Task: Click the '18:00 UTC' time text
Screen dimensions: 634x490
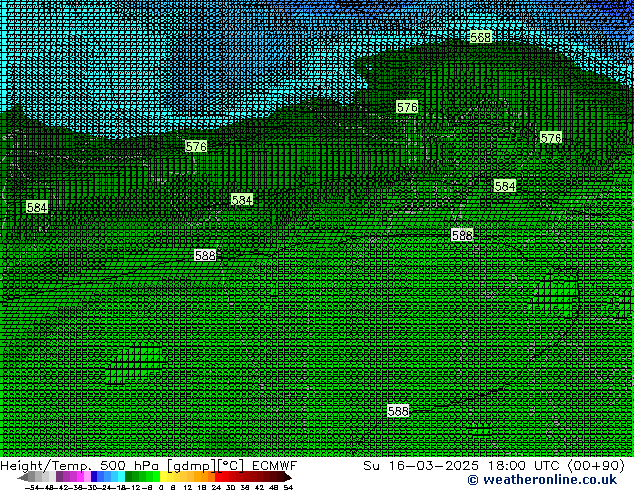Action: pyautogui.click(x=523, y=465)
